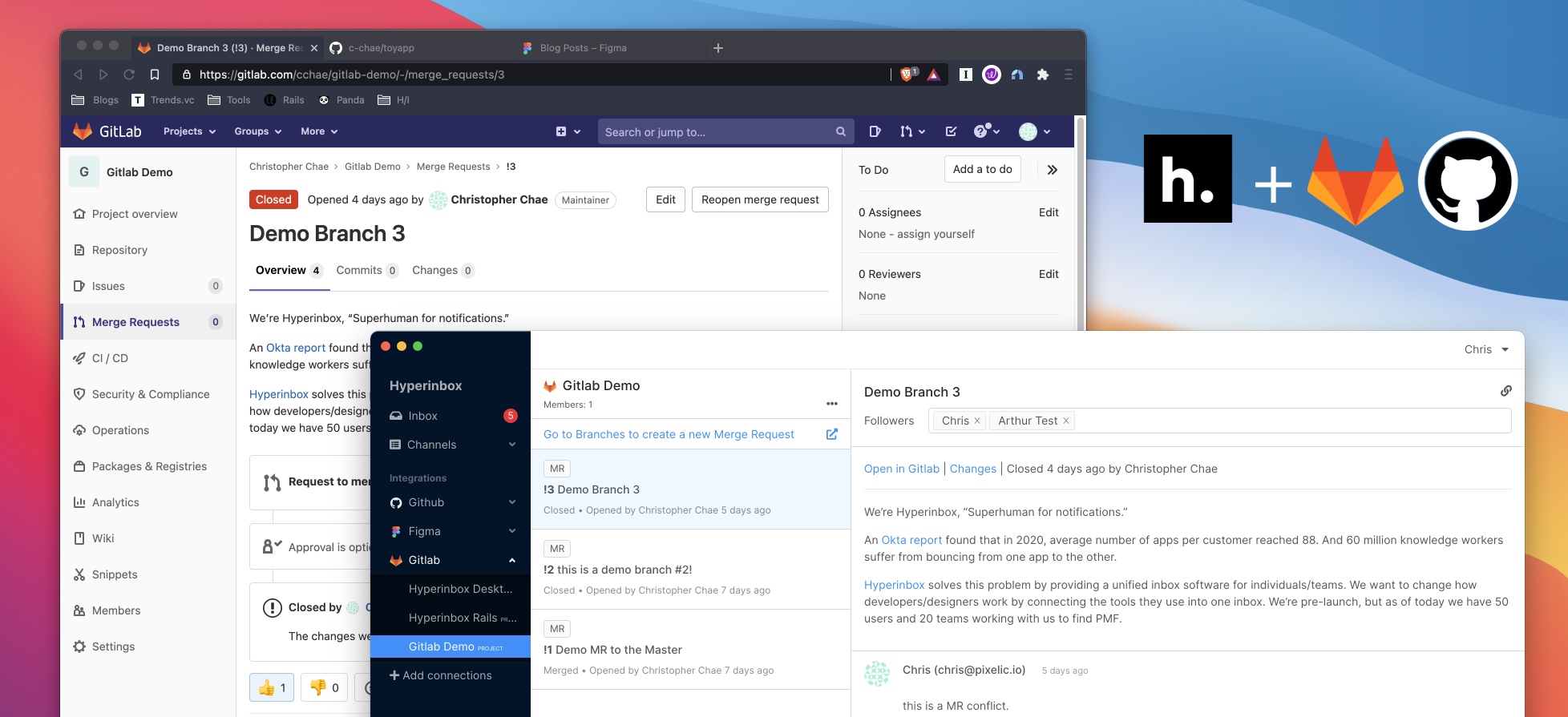Click the copy link icon beside Demo Branch 3
The width and height of the screenshot is (1568, 717).
[x=1505, y=391]
